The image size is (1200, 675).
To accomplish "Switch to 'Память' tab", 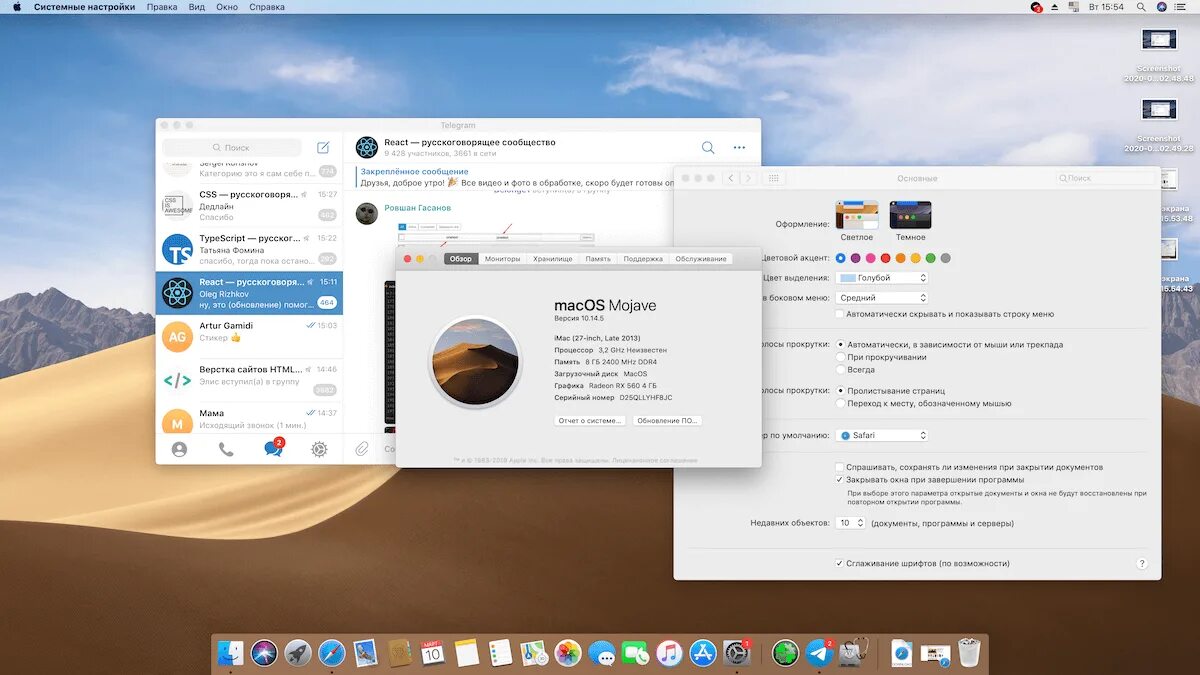I will click(598, 259).
